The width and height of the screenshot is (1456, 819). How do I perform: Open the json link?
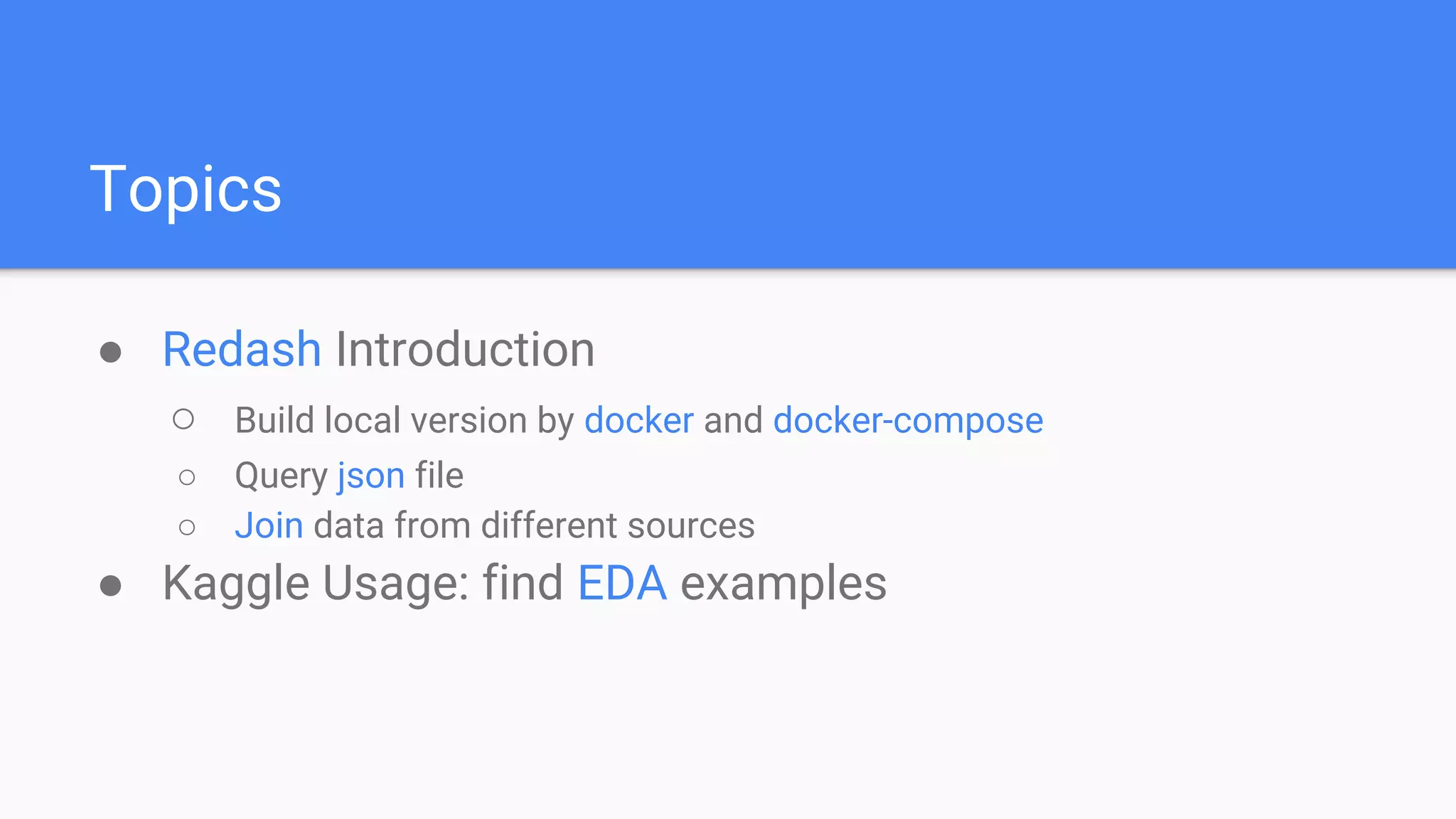tap(370, 476)
